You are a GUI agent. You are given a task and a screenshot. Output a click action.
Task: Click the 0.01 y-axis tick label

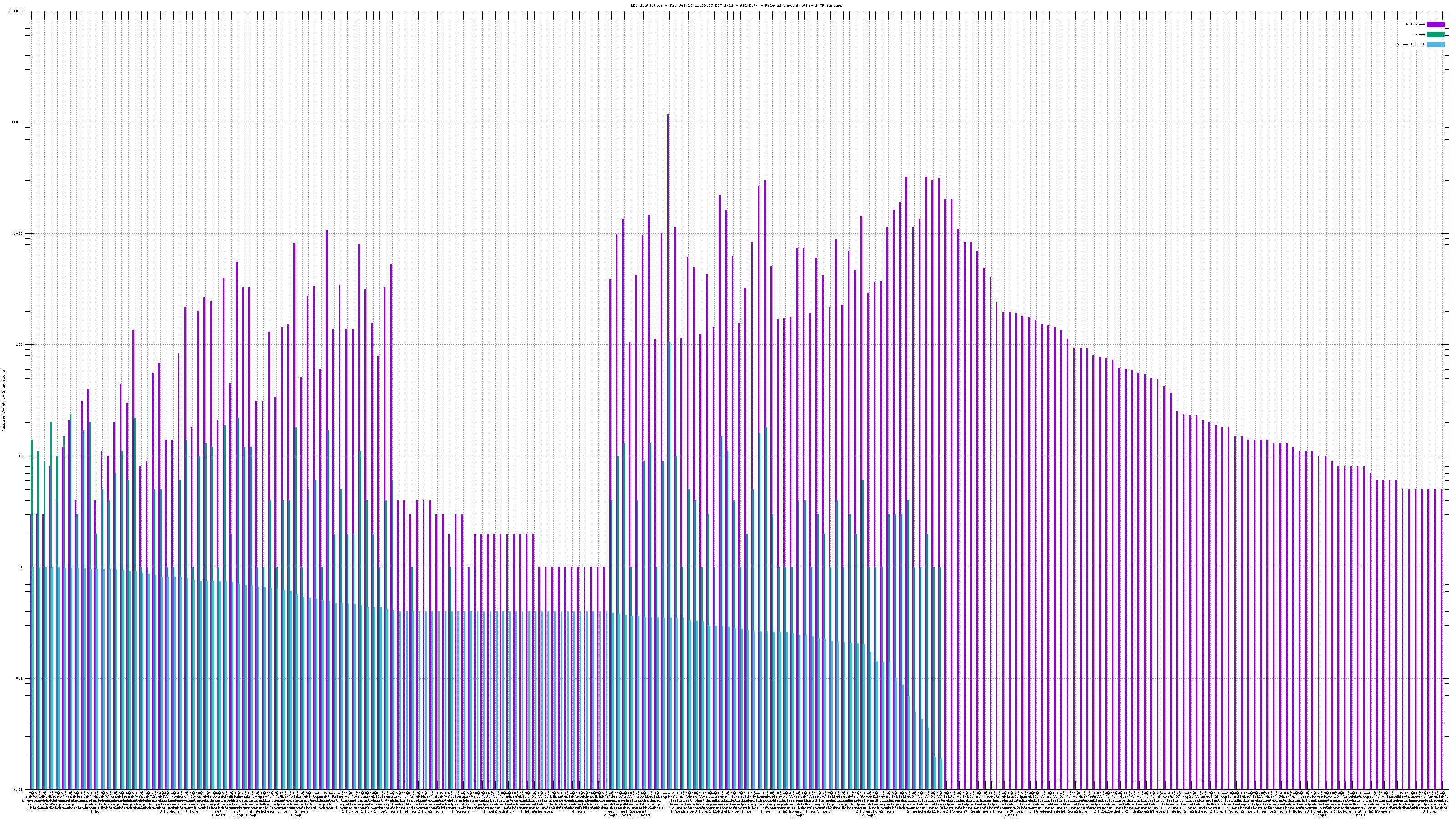tap(19, 789)
